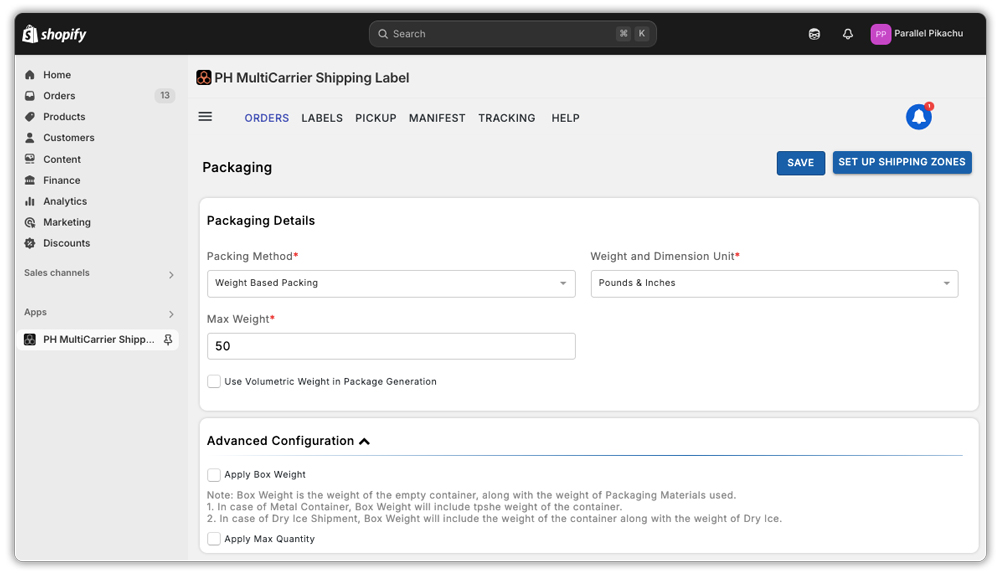This screenshot has width=1000, height=576.
Task: Open the HELP tab
Action: [566, 118]
